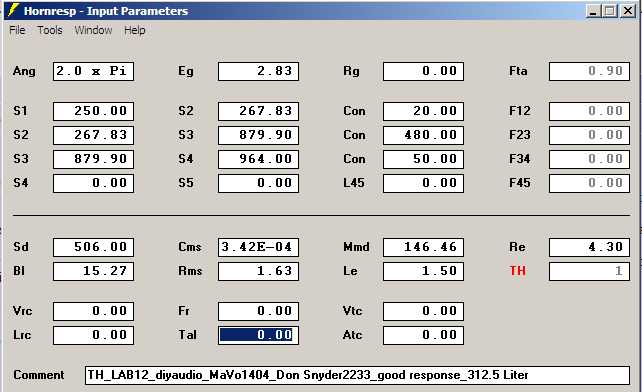642x392 pixels.
Task: Open the Help menu
Action: point(135,30)
